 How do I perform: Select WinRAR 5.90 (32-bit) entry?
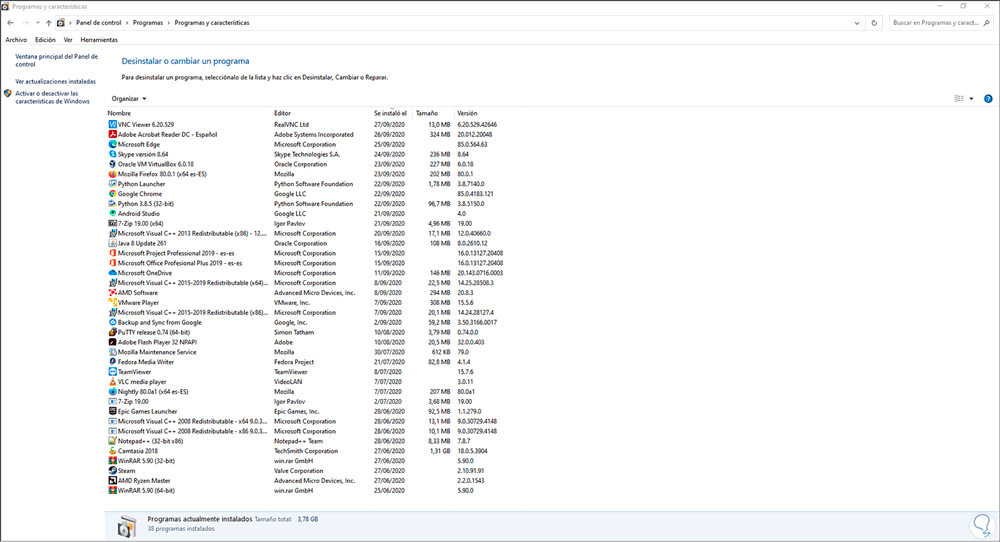tap(306, 460)
